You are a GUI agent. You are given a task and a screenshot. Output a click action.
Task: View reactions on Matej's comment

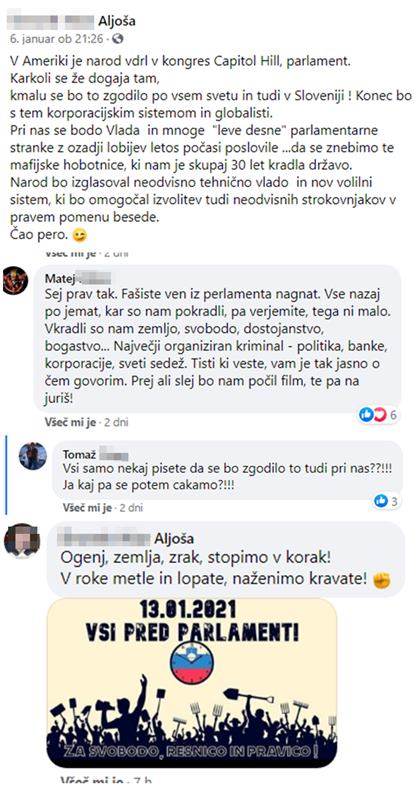click(378, 415)
